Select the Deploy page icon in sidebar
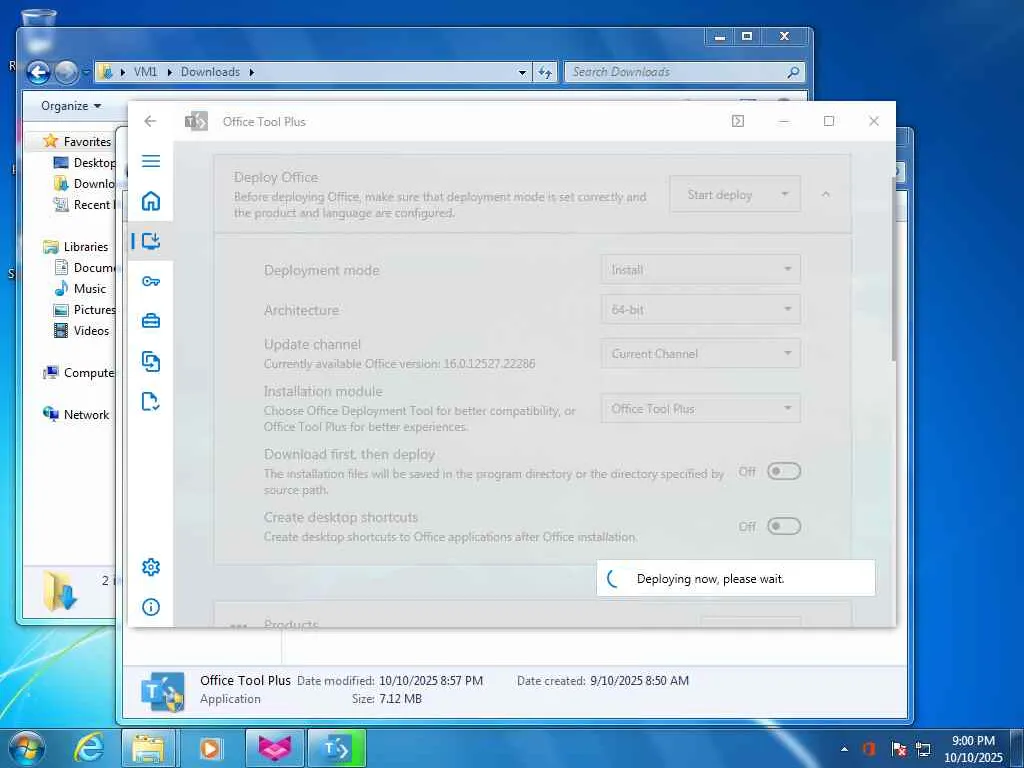1024x768 pixels. coord(151,241)
